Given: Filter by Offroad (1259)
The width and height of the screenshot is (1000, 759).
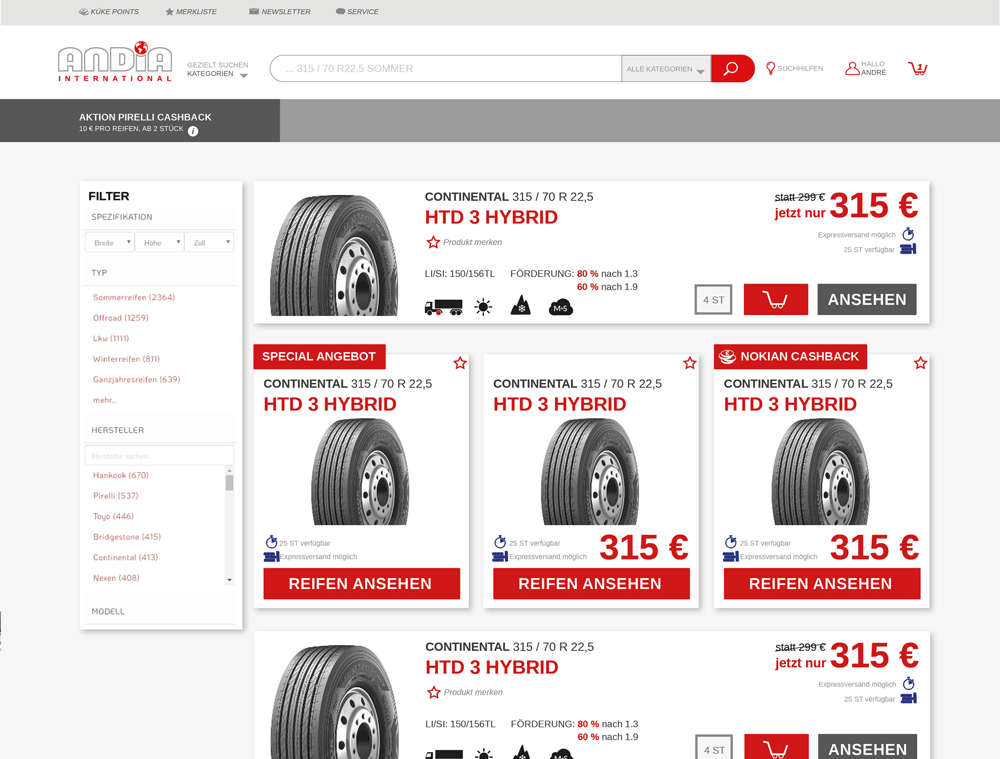Looking at the screenshot, I should 121,318.
